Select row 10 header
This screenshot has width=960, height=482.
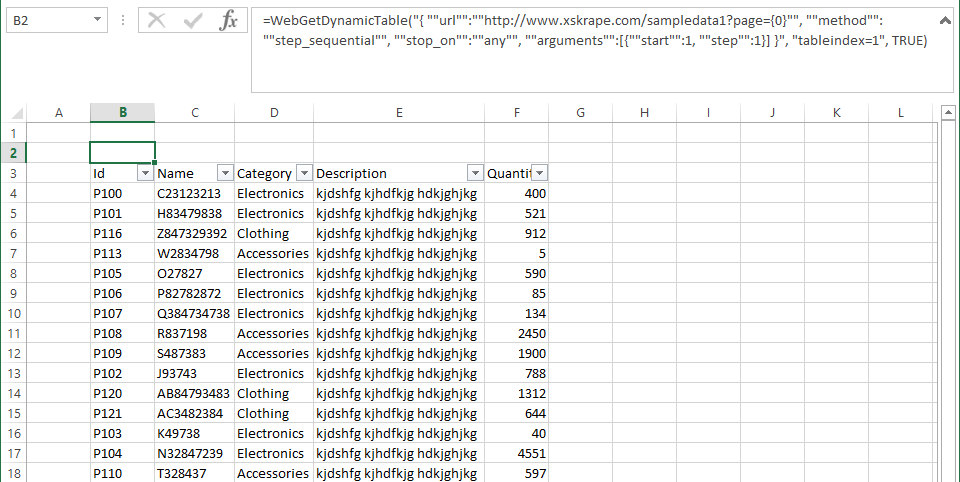click(x=13, y=314)
